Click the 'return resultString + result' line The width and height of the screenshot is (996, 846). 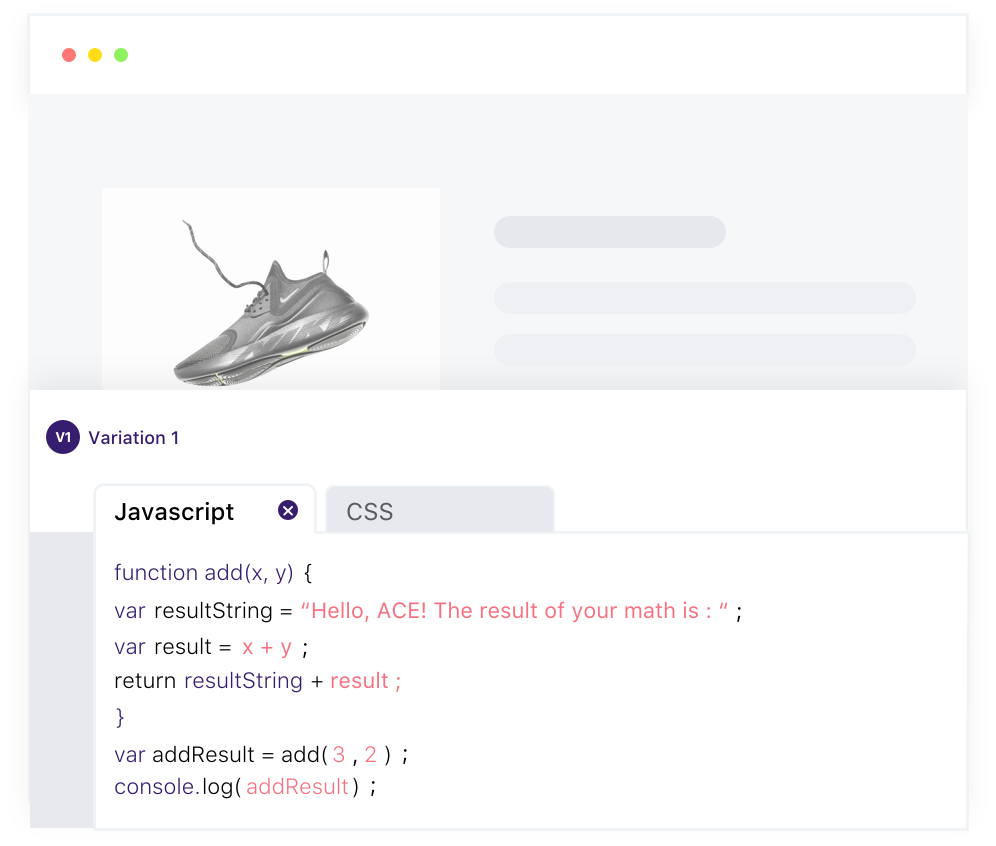click(257, 681)
